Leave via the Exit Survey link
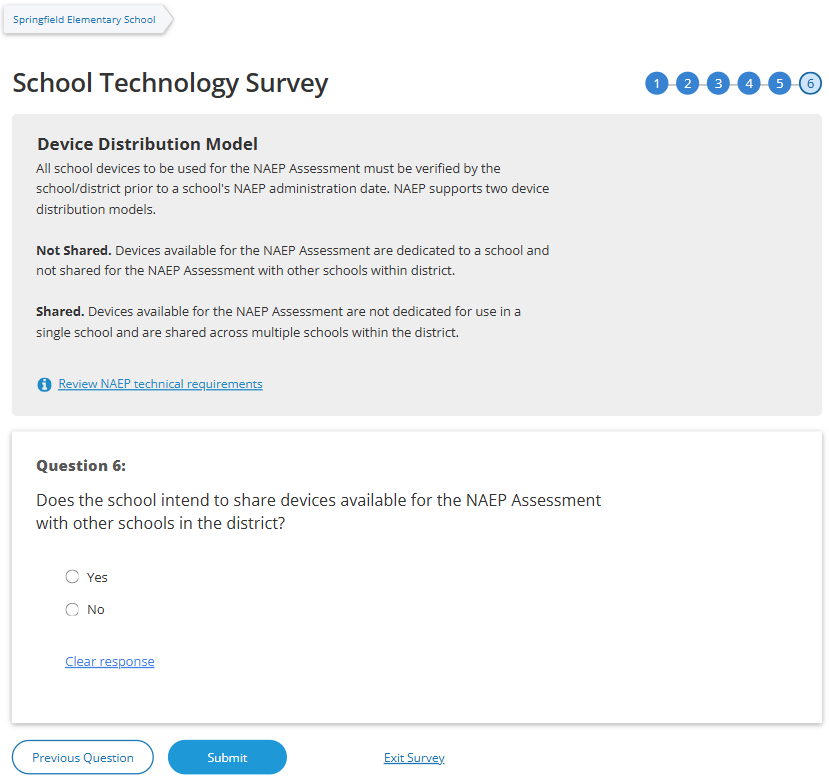 (x=414, y=758)
